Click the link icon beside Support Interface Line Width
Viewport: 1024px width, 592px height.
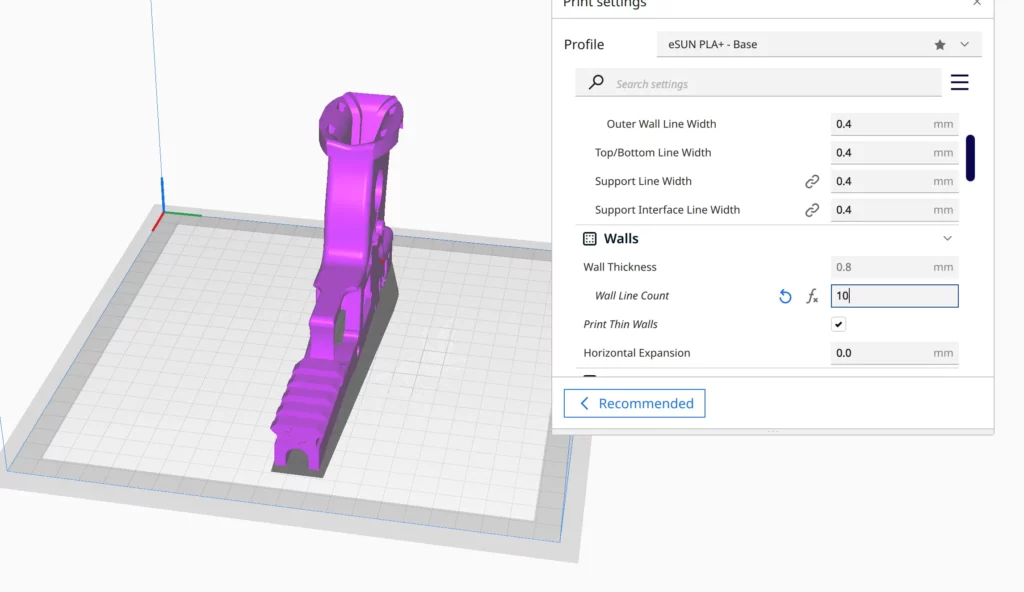point(812,210)
